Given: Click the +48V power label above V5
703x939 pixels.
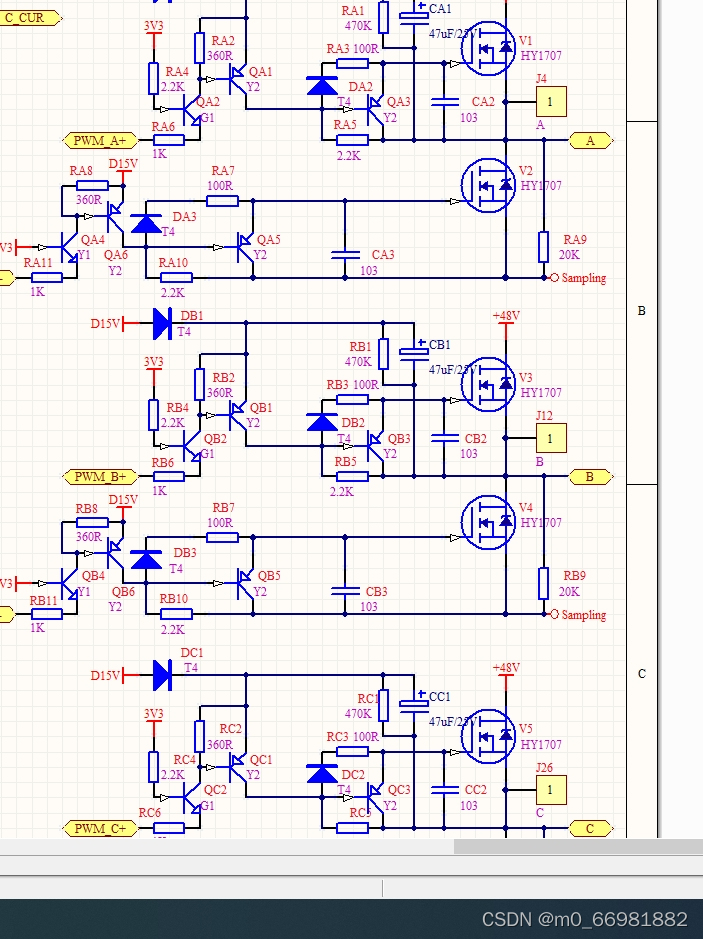Looking at the screenshot, I should (506, 667).
